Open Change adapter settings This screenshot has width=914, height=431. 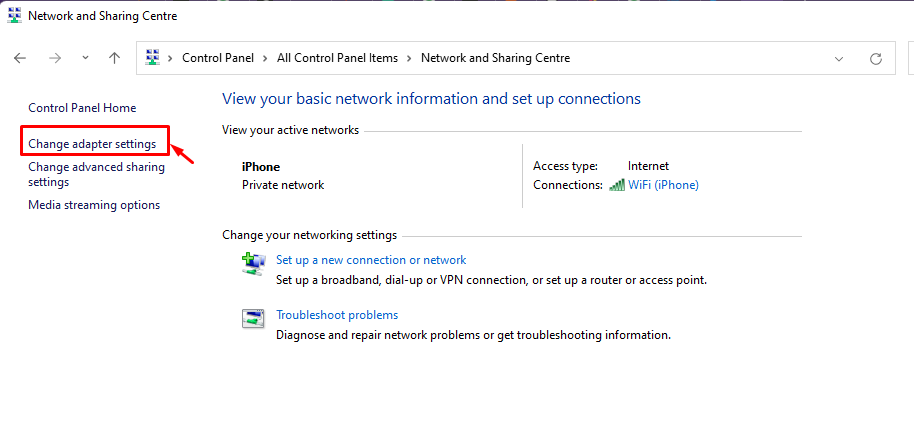92,143
